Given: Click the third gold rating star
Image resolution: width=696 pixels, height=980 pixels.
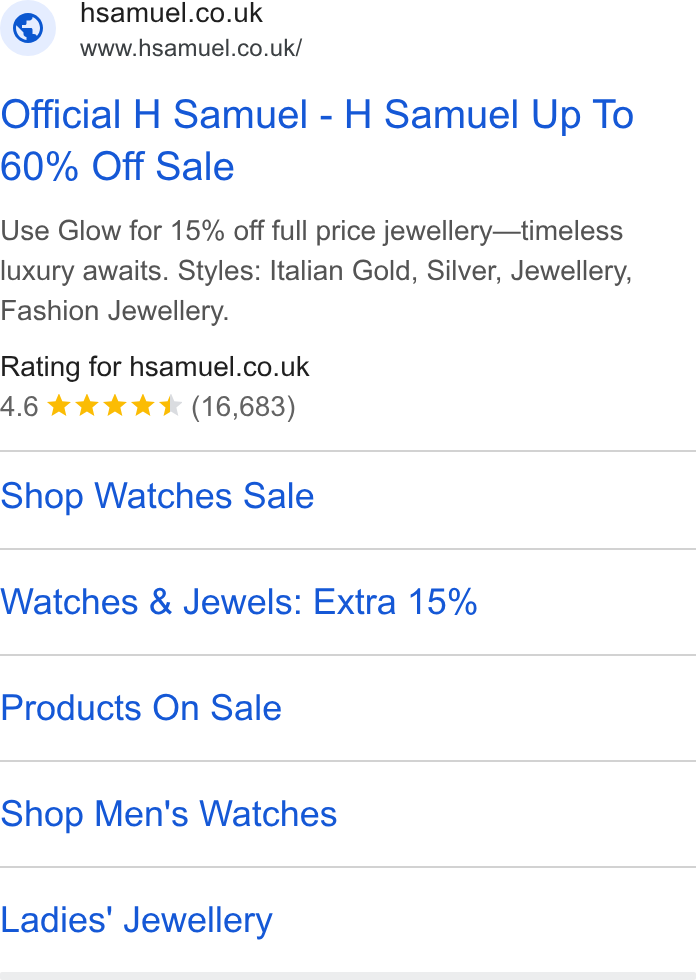Looking at the screenshot, I should coord(115,406).
